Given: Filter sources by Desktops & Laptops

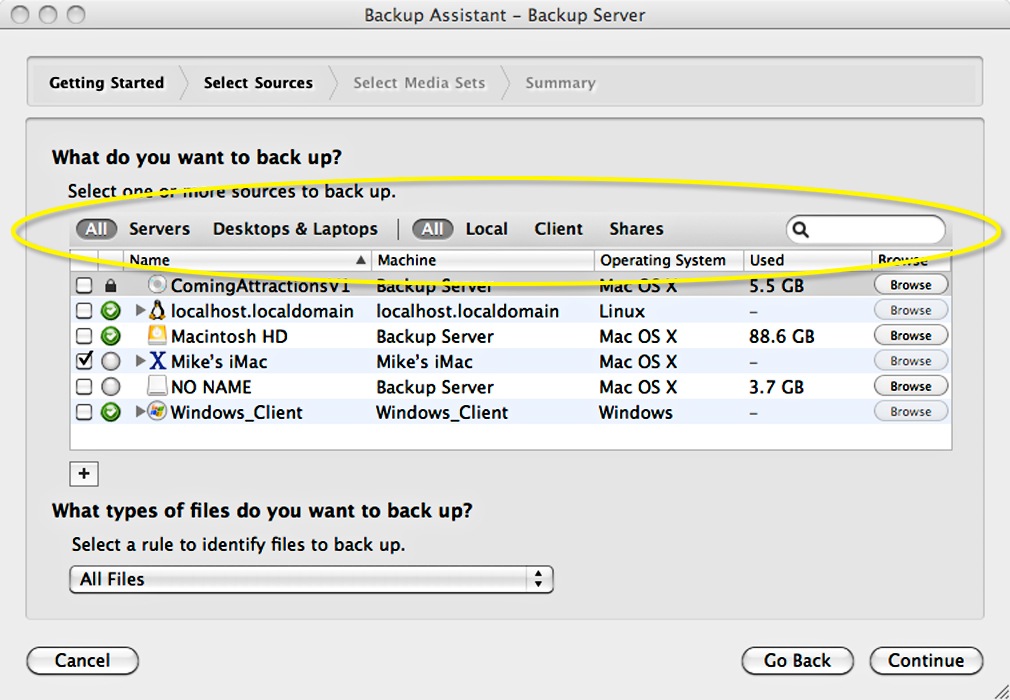Looking at the screenshot, I should click(x=295, y=229).
